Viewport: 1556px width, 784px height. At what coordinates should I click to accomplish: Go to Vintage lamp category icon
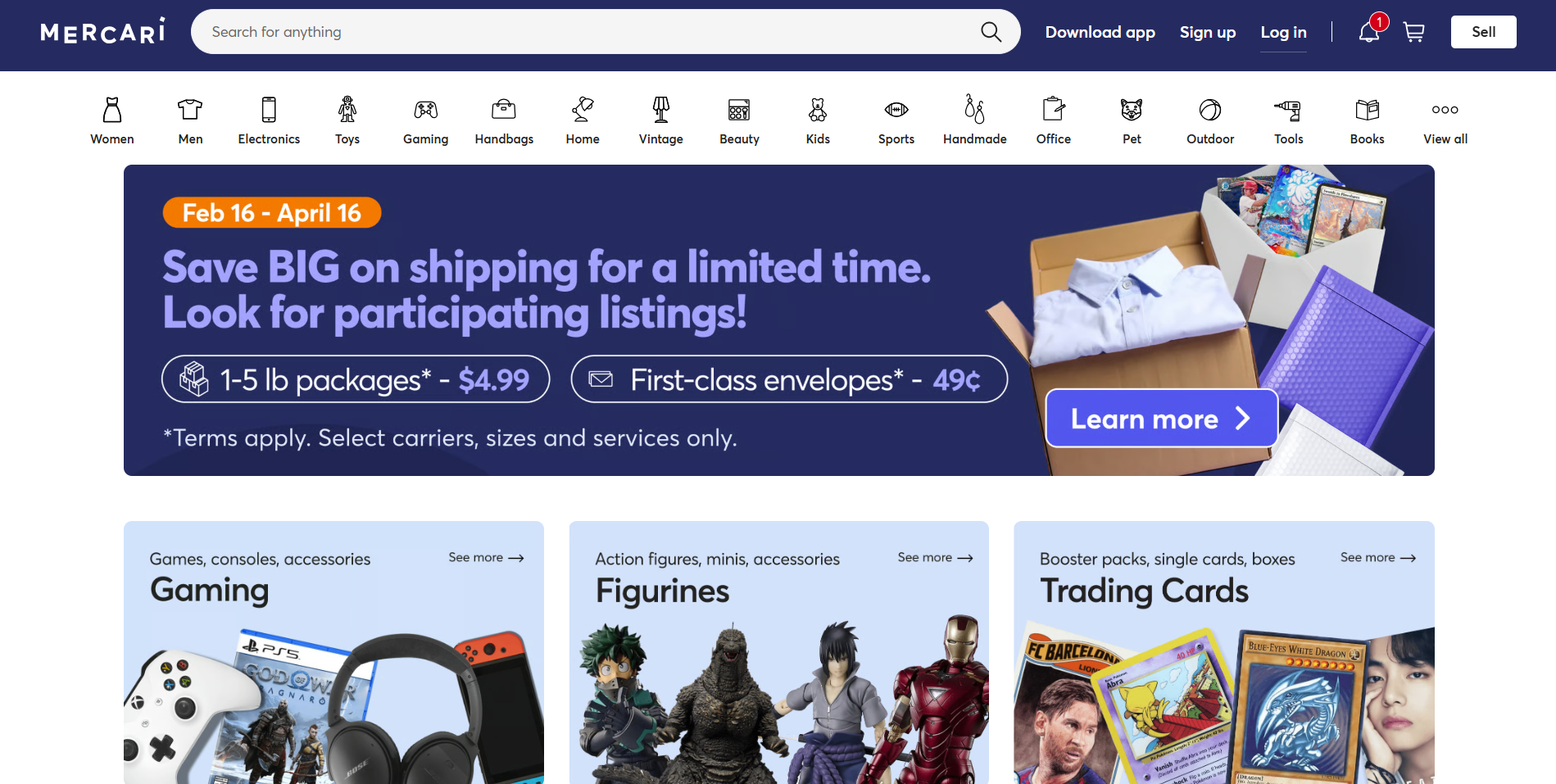[x=661, y=109]
